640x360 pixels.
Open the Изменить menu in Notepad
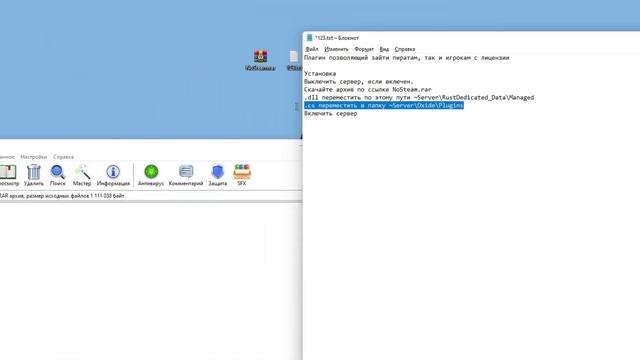pyautogui.click(x=336, y=49)
